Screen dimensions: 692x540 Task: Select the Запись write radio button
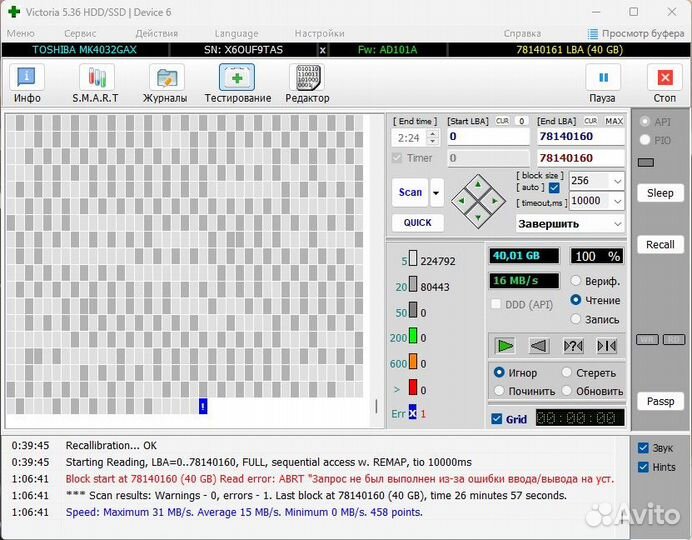pyautogui.click(x=576, y=319)
